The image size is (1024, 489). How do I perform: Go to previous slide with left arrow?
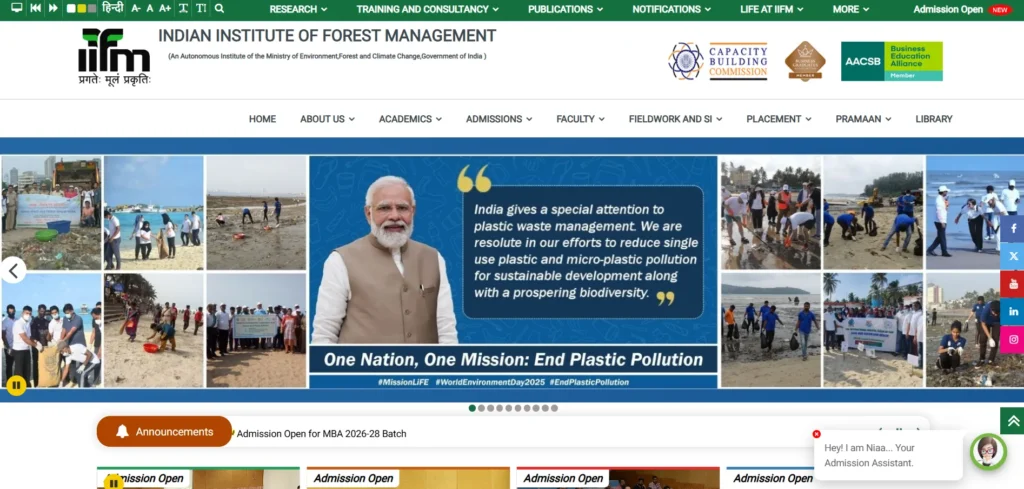click(x=13, y=270)
